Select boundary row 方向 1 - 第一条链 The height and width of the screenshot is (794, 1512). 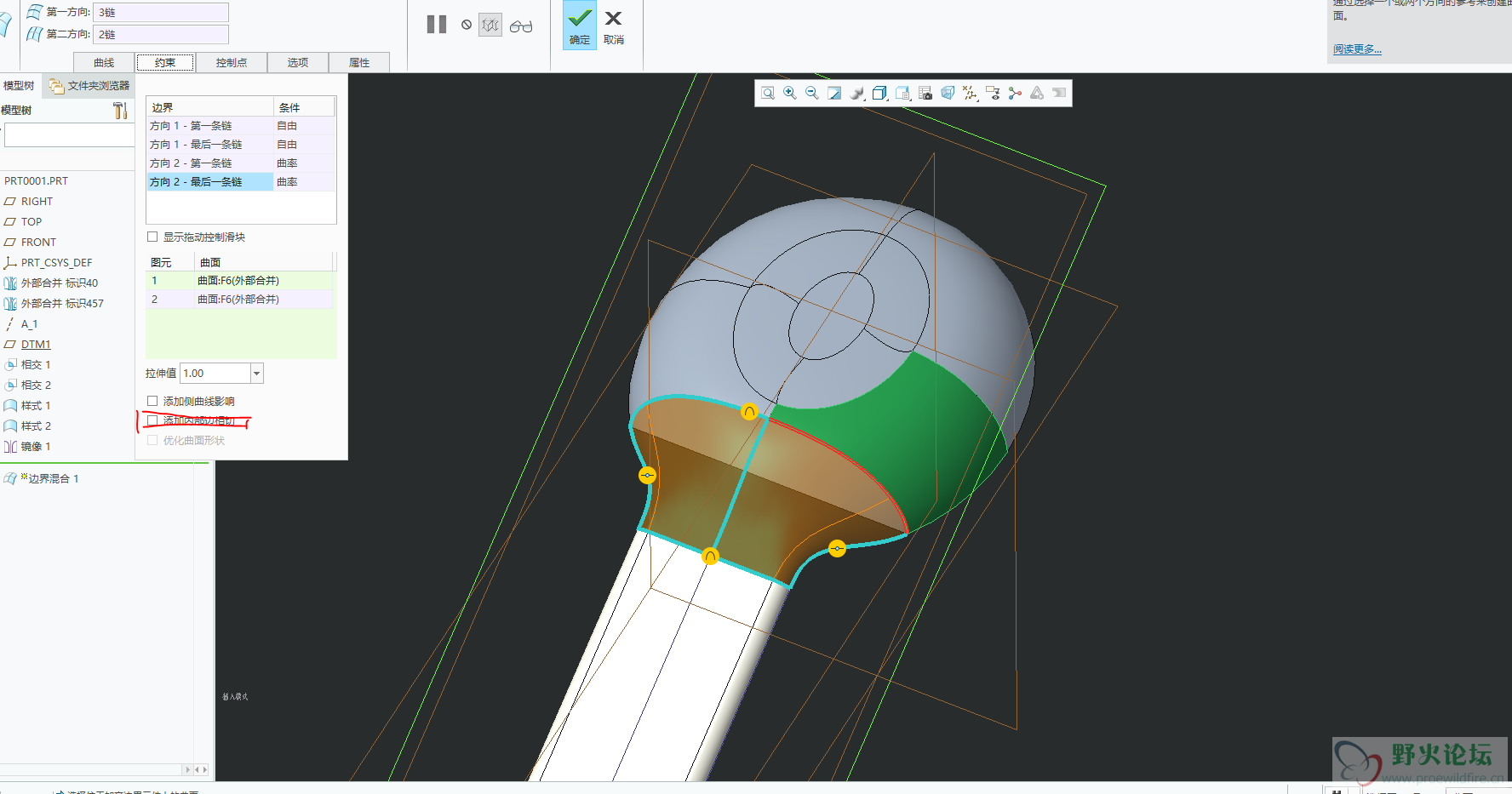tap(210, 126)
